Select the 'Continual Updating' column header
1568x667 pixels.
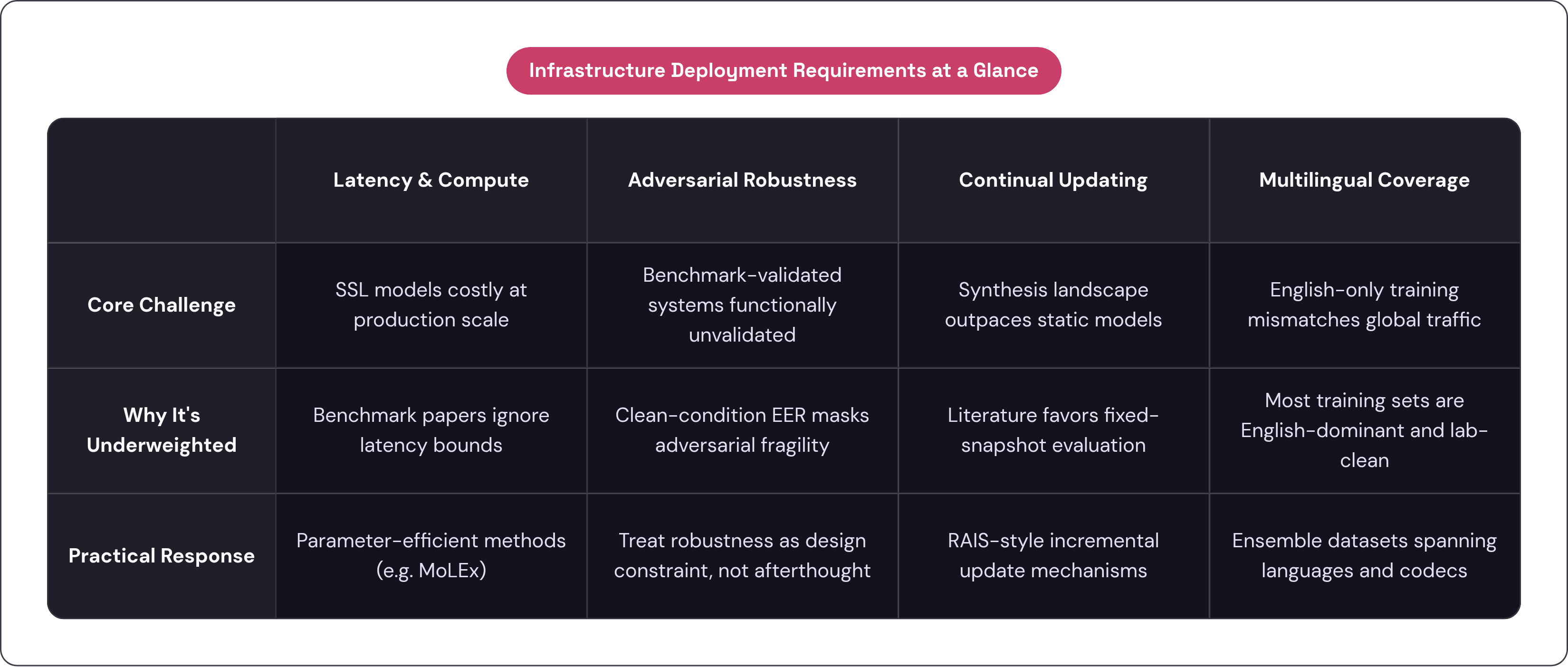point(1053,180)
